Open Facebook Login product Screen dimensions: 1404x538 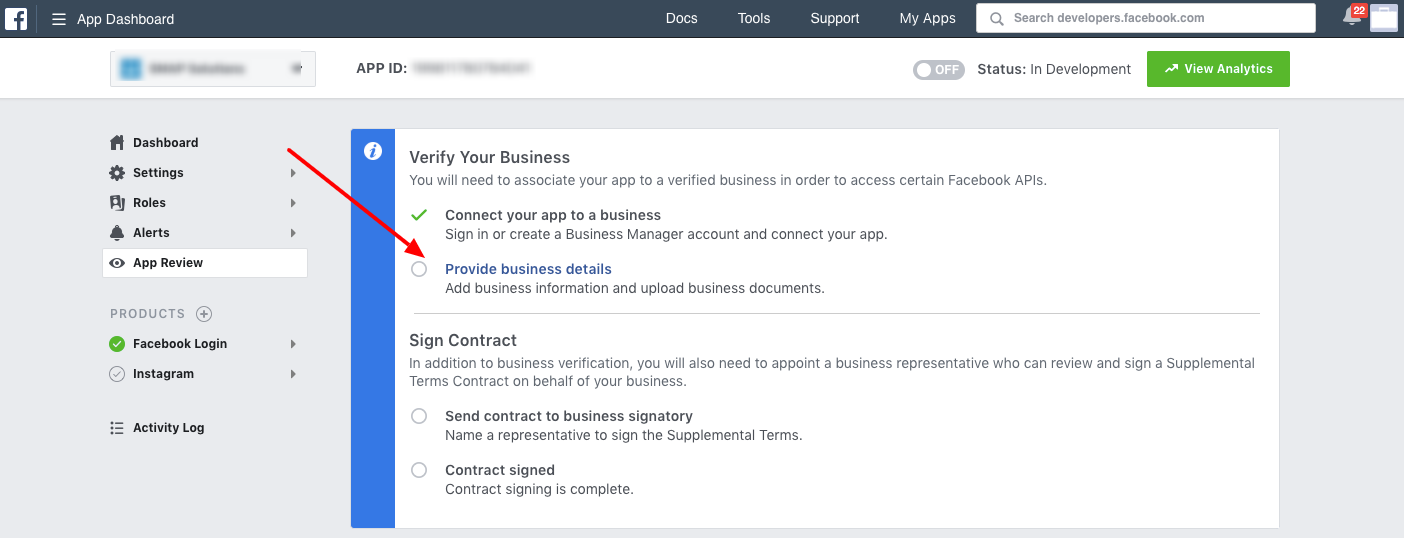click(180, 344)
